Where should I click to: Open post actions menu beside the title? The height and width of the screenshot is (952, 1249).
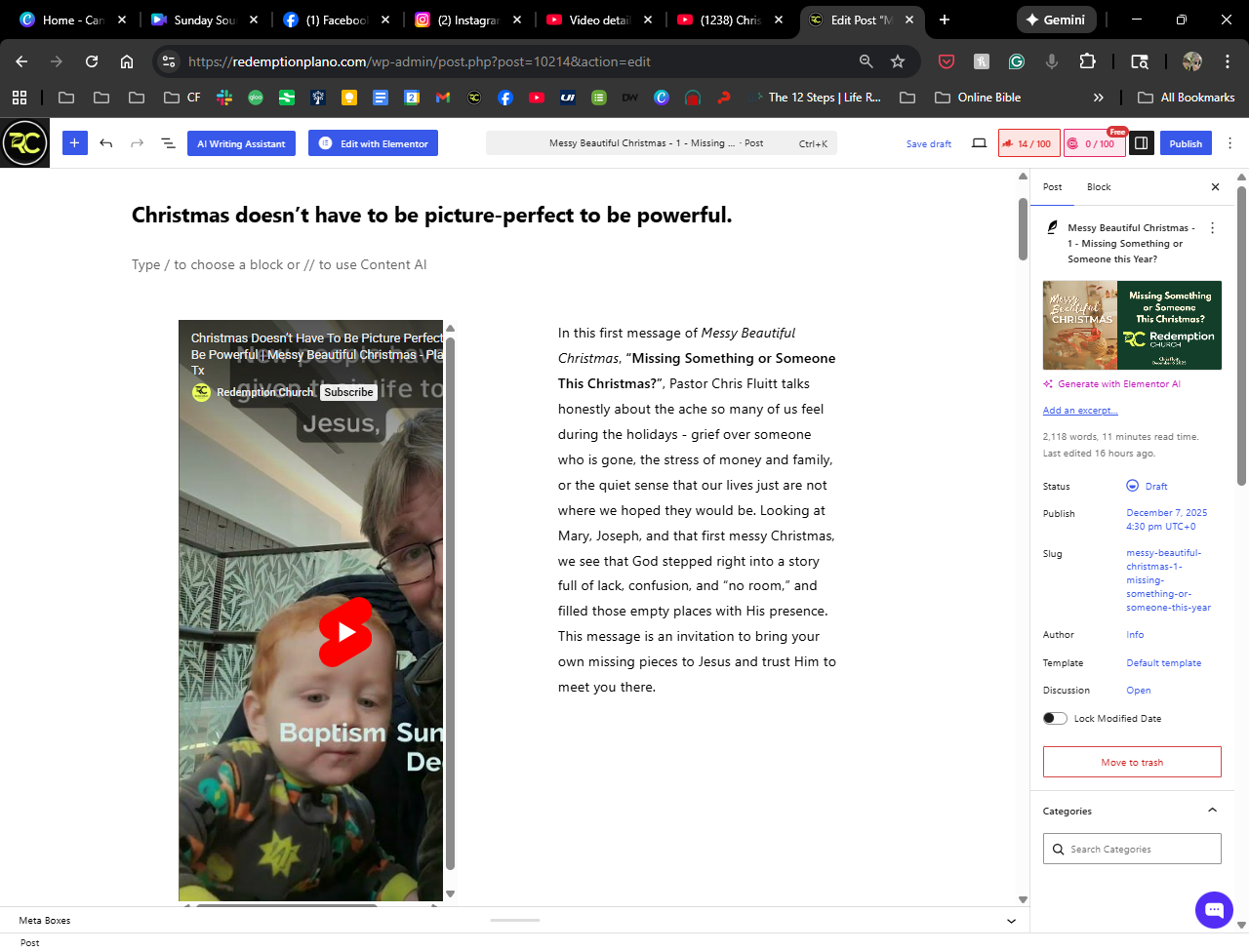click(1213, 228)
